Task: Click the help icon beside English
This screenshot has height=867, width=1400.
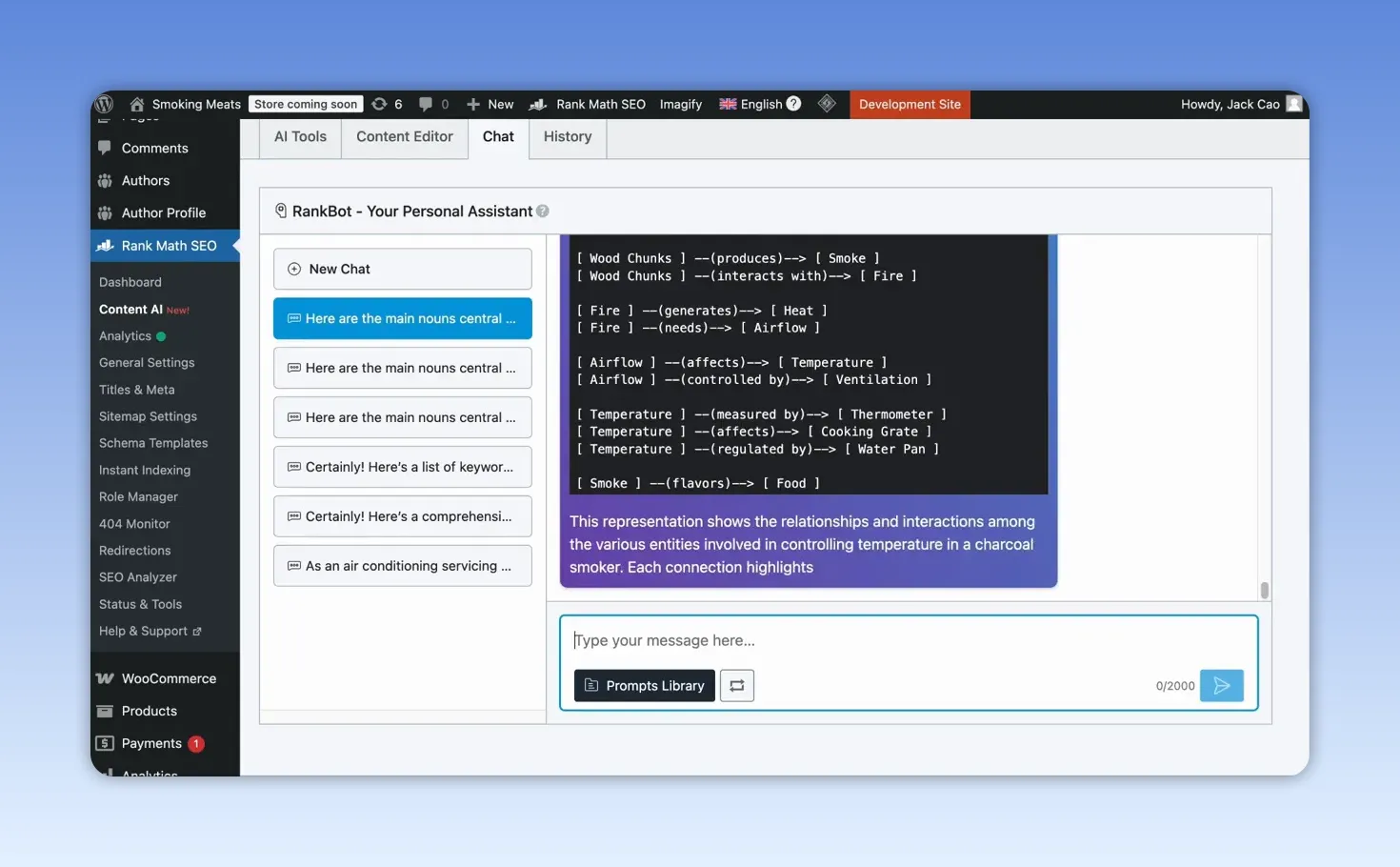Action: pyautogui.click(x=793, y=104)
